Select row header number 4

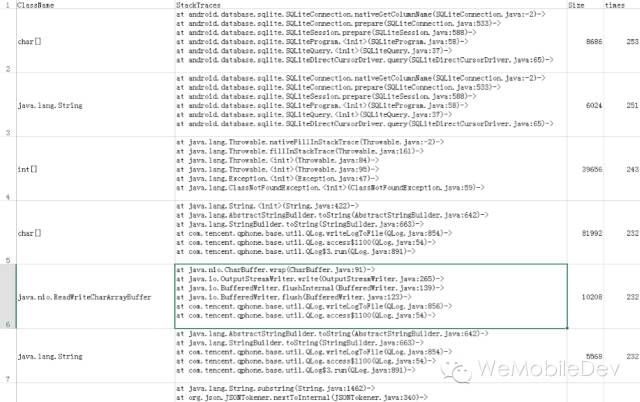[8, 169]
